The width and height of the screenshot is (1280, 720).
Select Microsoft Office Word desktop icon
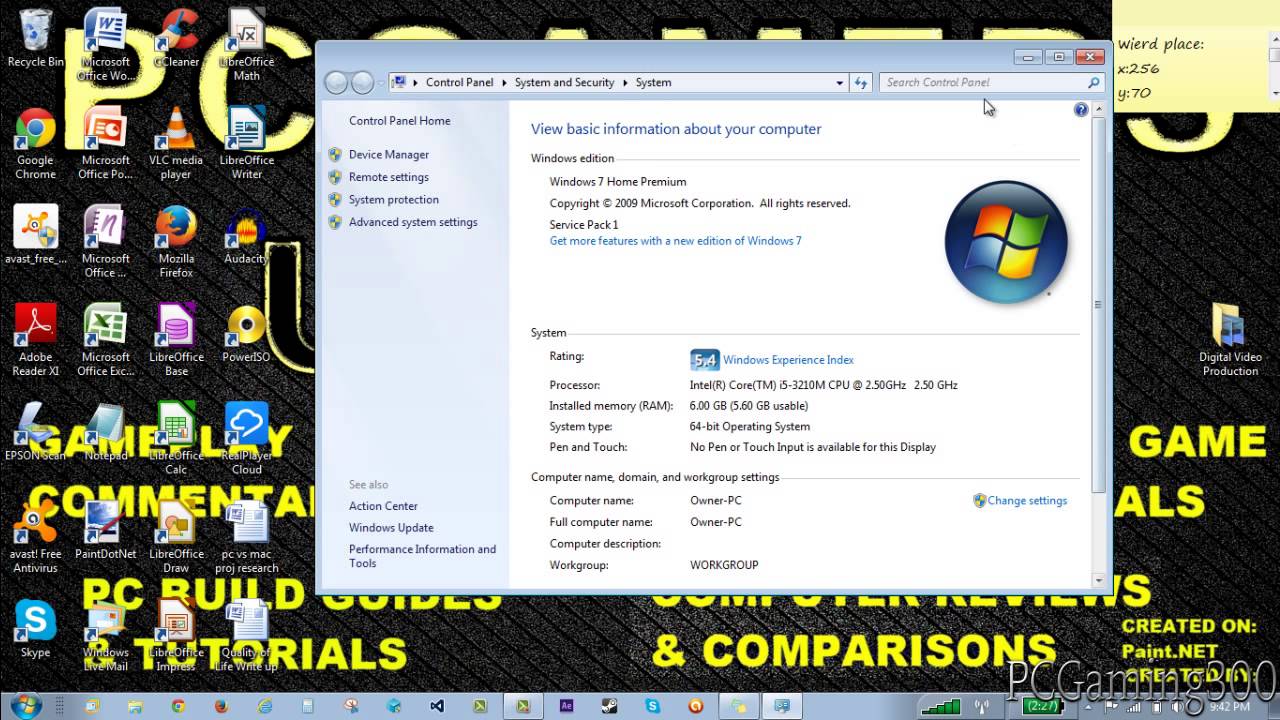click(105, 45)
